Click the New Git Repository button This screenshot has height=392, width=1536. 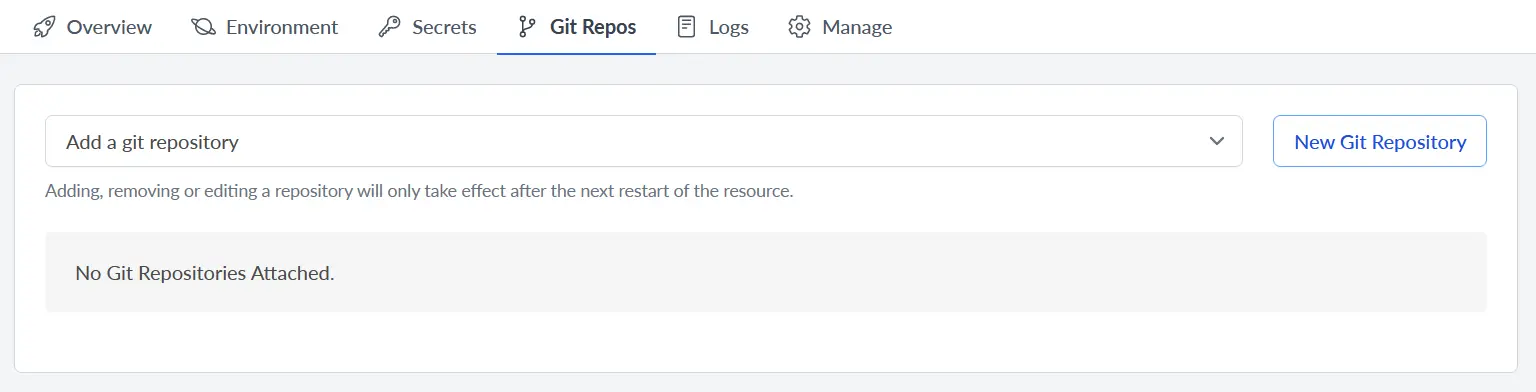(x=1380, y=142)
